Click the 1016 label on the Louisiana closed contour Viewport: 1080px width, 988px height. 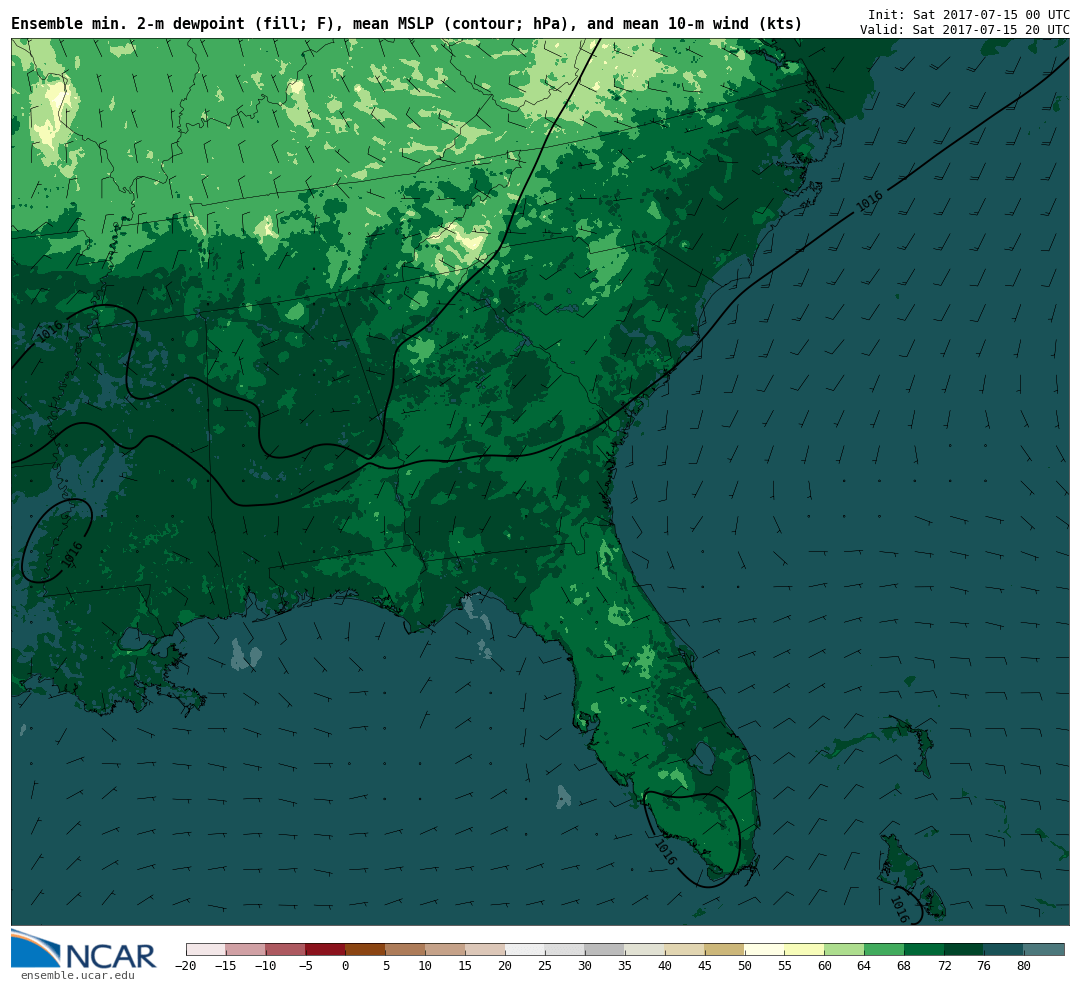[72, 555]
